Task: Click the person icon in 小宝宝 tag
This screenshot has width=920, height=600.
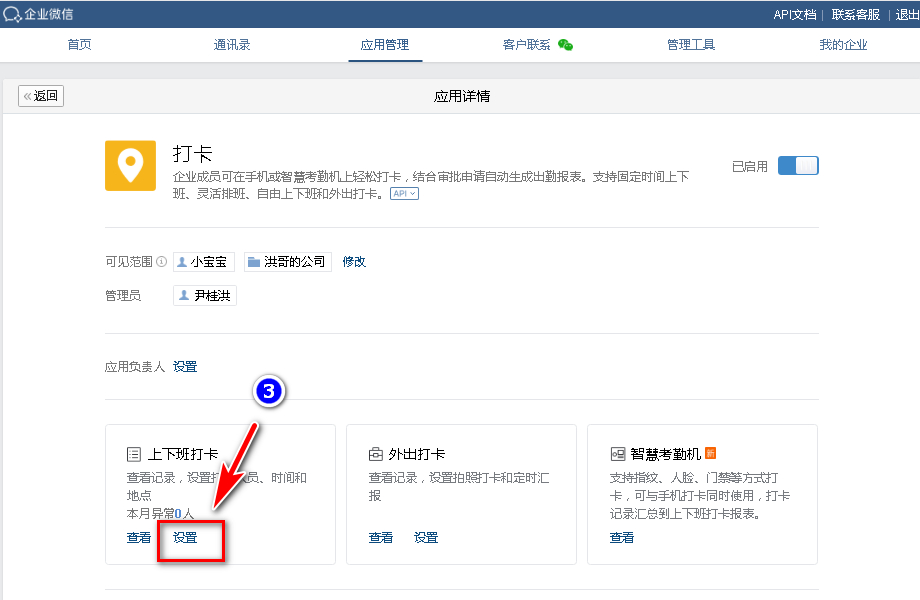Action: point(182,262)
